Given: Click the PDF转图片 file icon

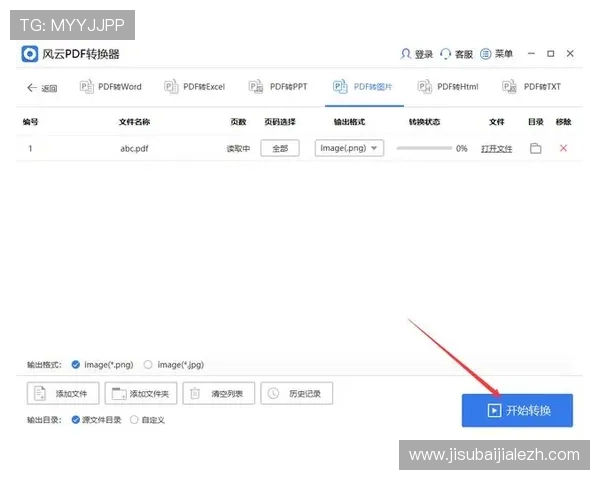Looking at the screenshot, I should click(340, 87).
